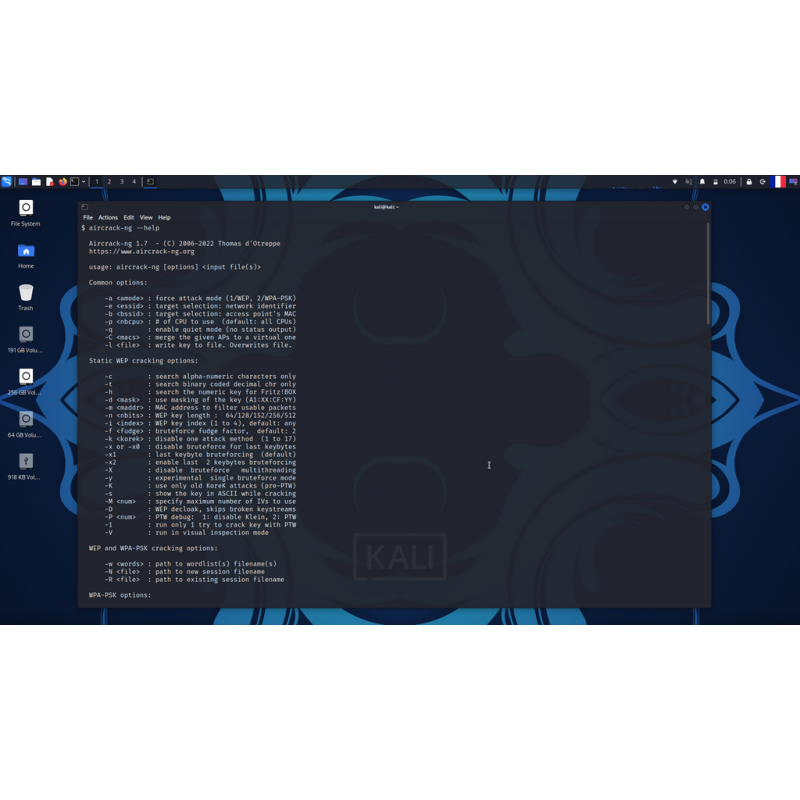
Task: Open the Actions menu in the terminal
Action: point(108,217)
